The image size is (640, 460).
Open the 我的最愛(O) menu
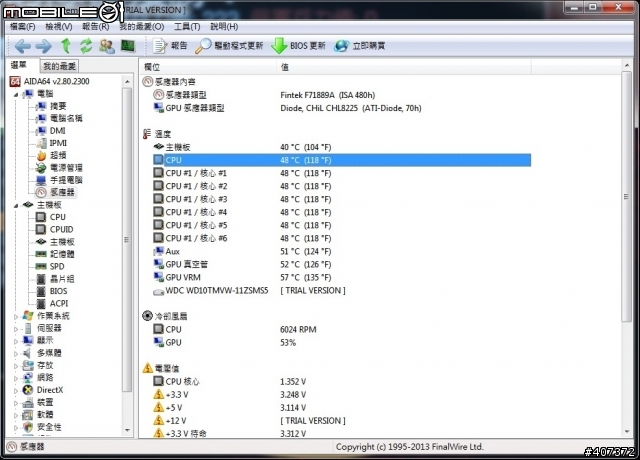[x=142, y=27]
